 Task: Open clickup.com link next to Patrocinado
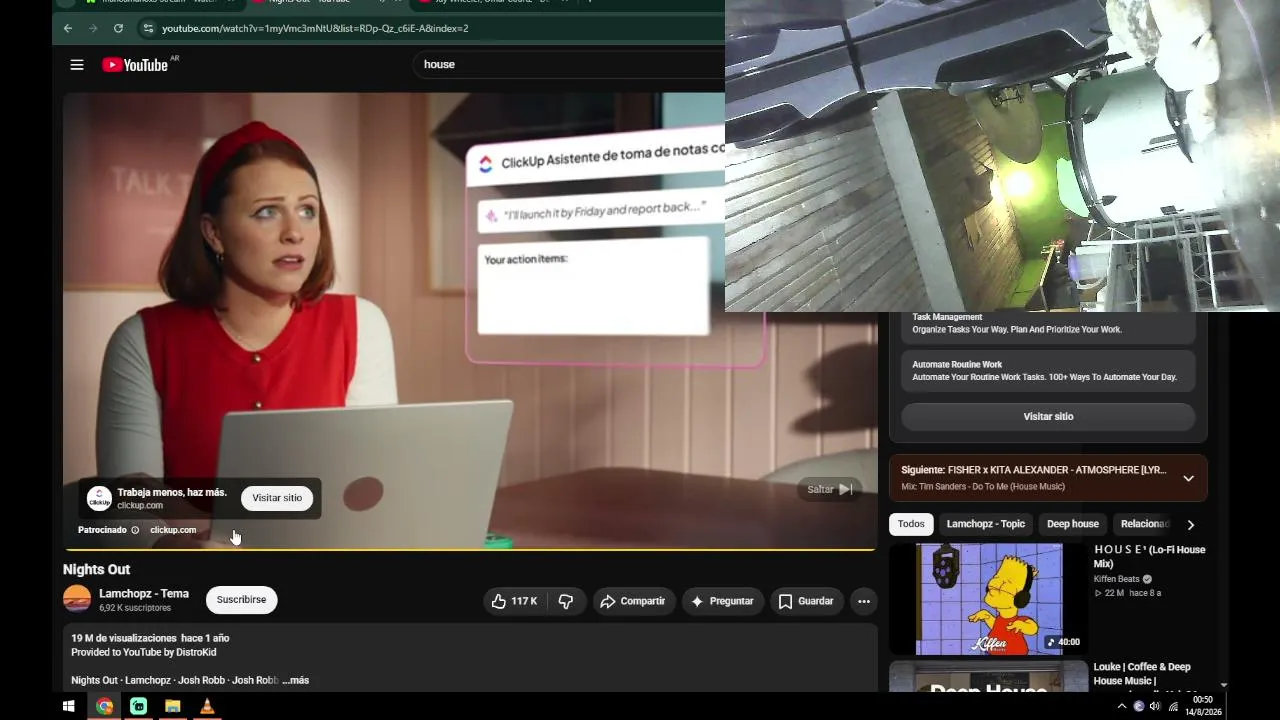coord(173,530)
